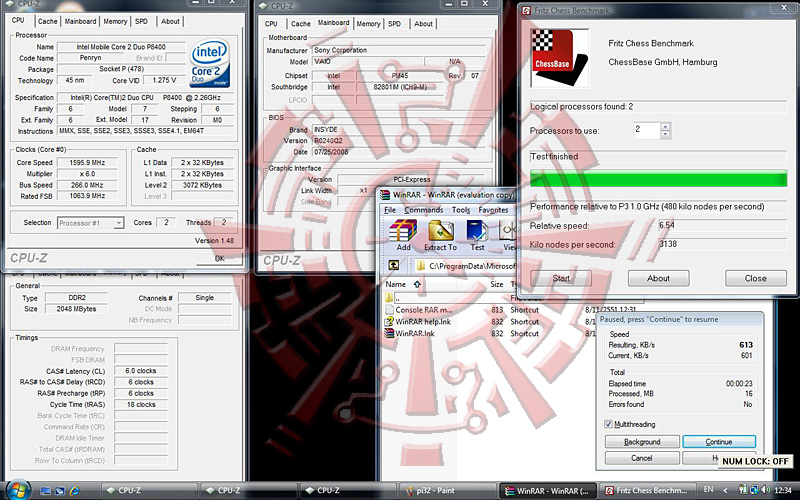This screenshot has width=800, height=500.
Task: Click the ChessBase logo in Fritz Chess Benchmark
Action: pos(559,58)
